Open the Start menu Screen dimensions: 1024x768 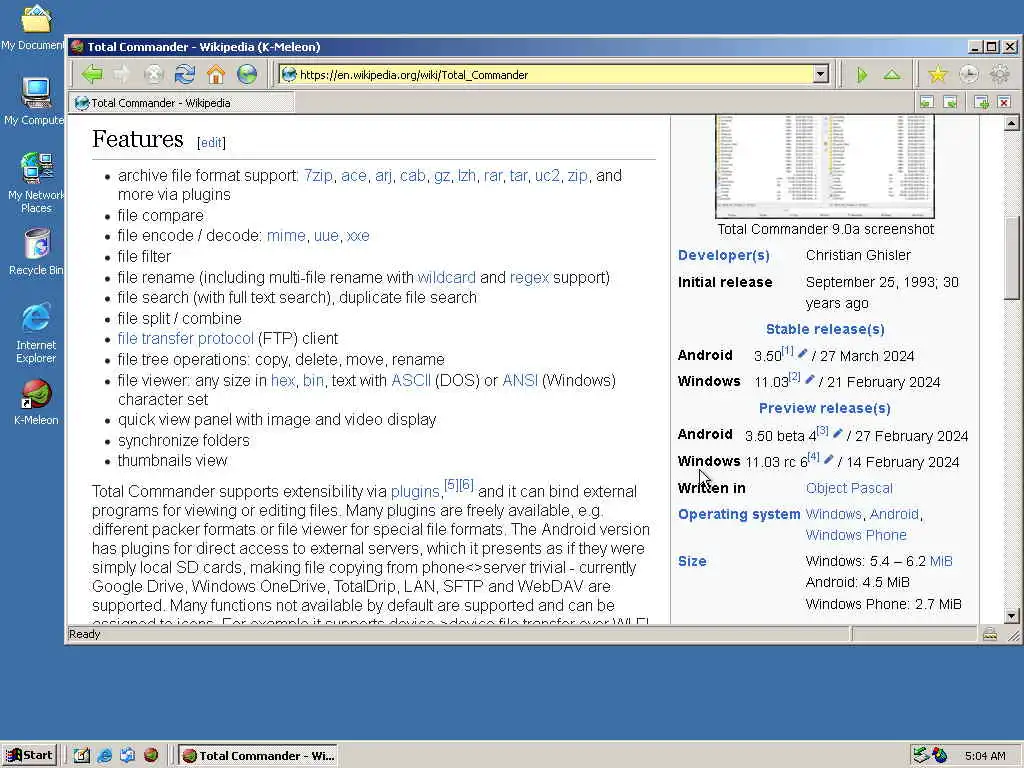29,756
